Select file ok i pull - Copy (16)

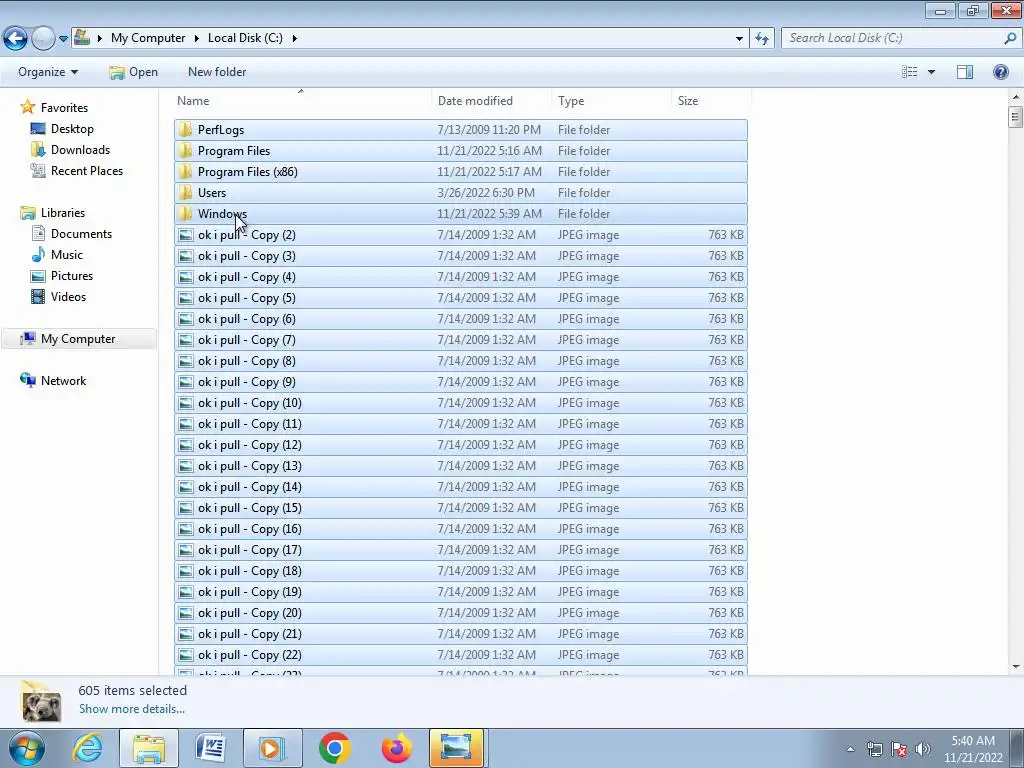[x=461, y=529]
